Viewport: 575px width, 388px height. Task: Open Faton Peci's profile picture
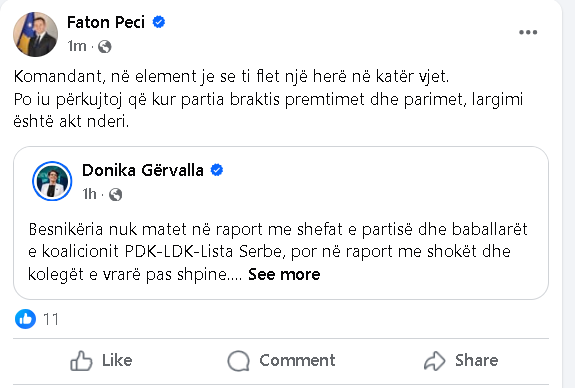pos(36,34)
